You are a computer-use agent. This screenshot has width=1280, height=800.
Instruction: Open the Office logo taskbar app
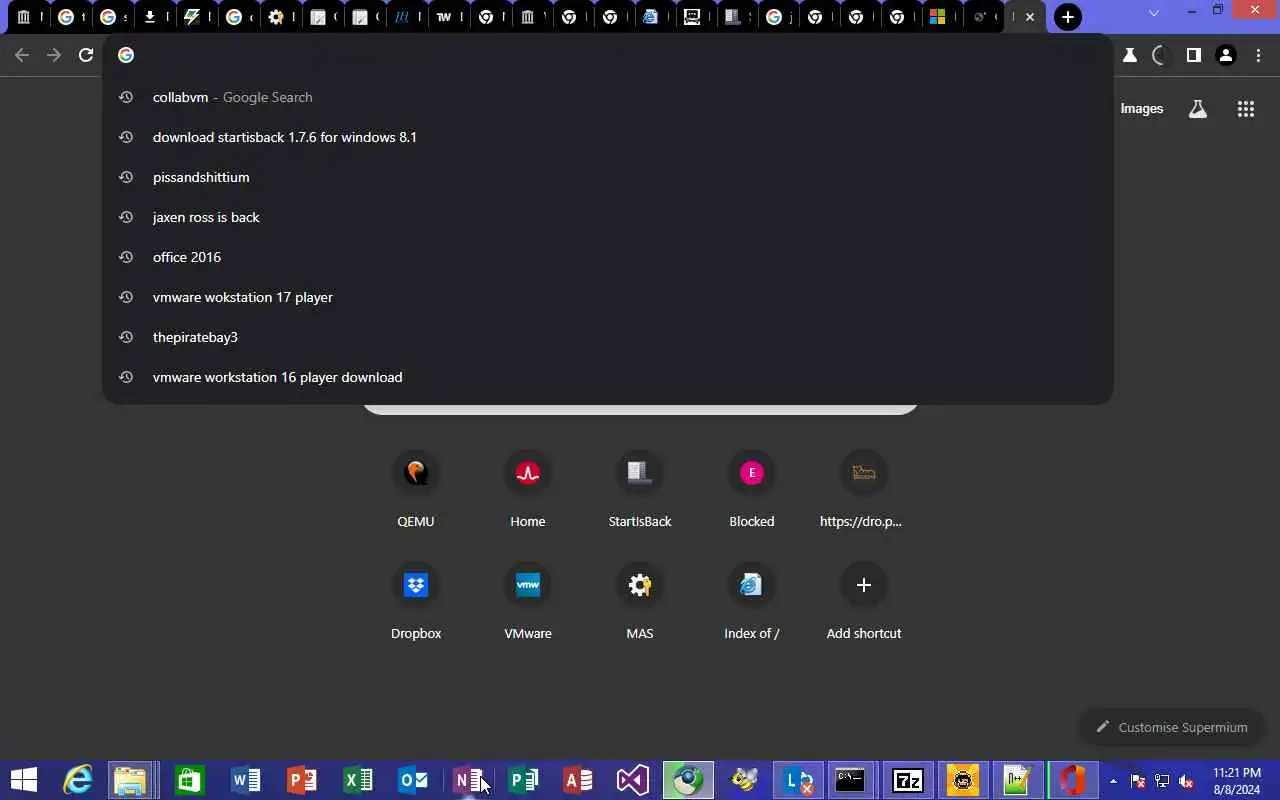point(1072,780)
